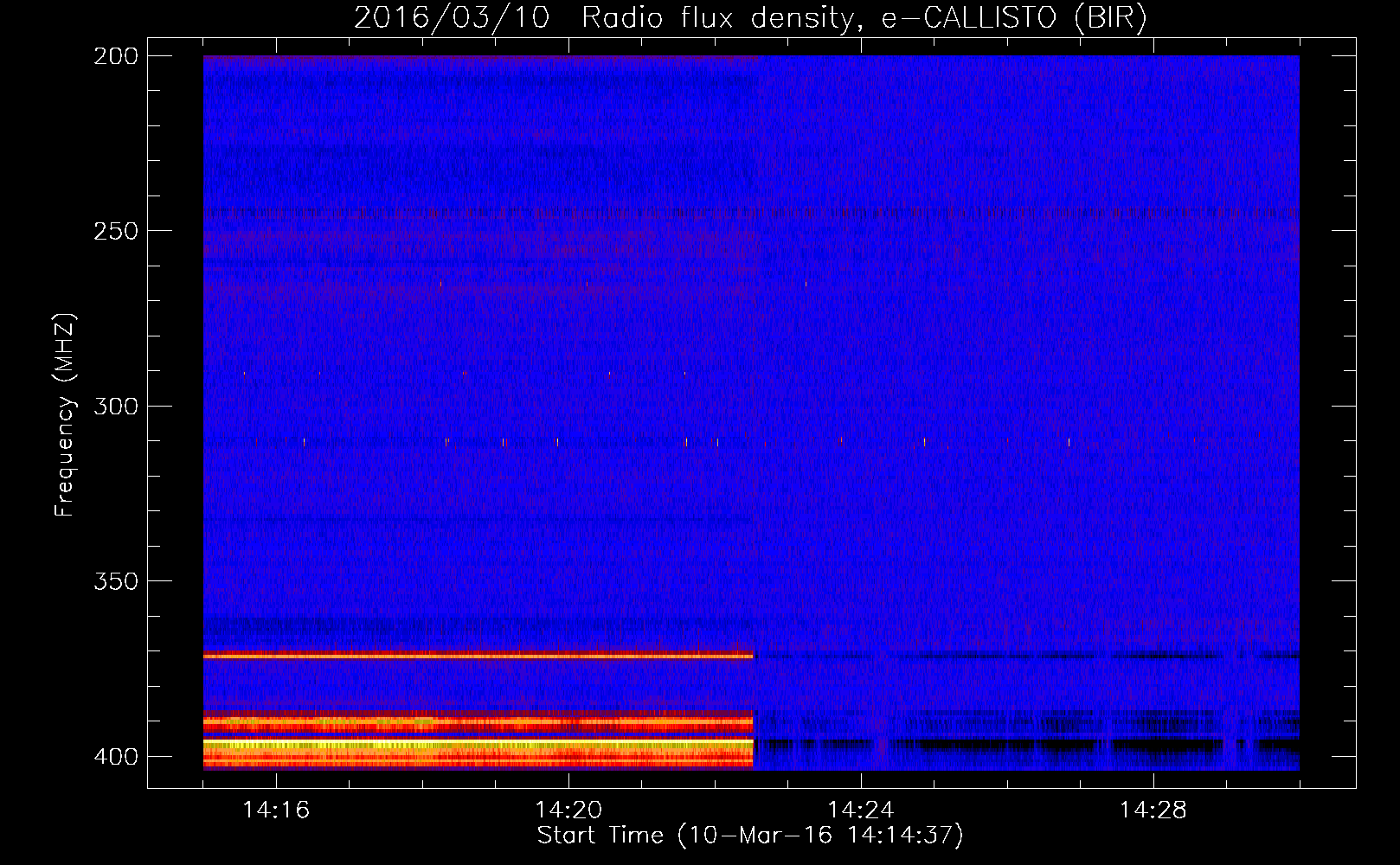Viewport: 1400px width, 865px height.
Task: Click the 14:24 time tick label
Action: pos(861,811)
